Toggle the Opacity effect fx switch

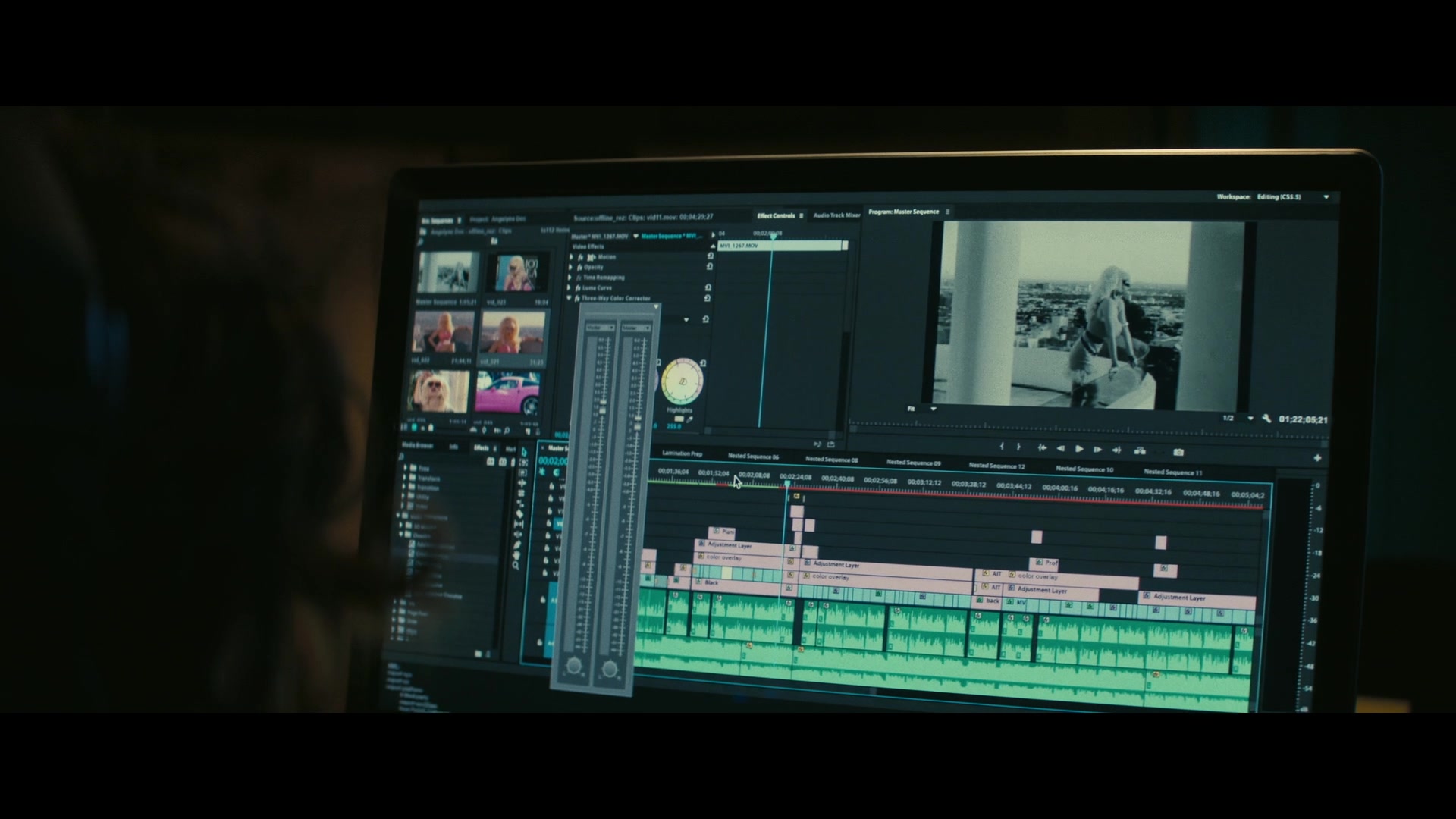tap(580, 267)
